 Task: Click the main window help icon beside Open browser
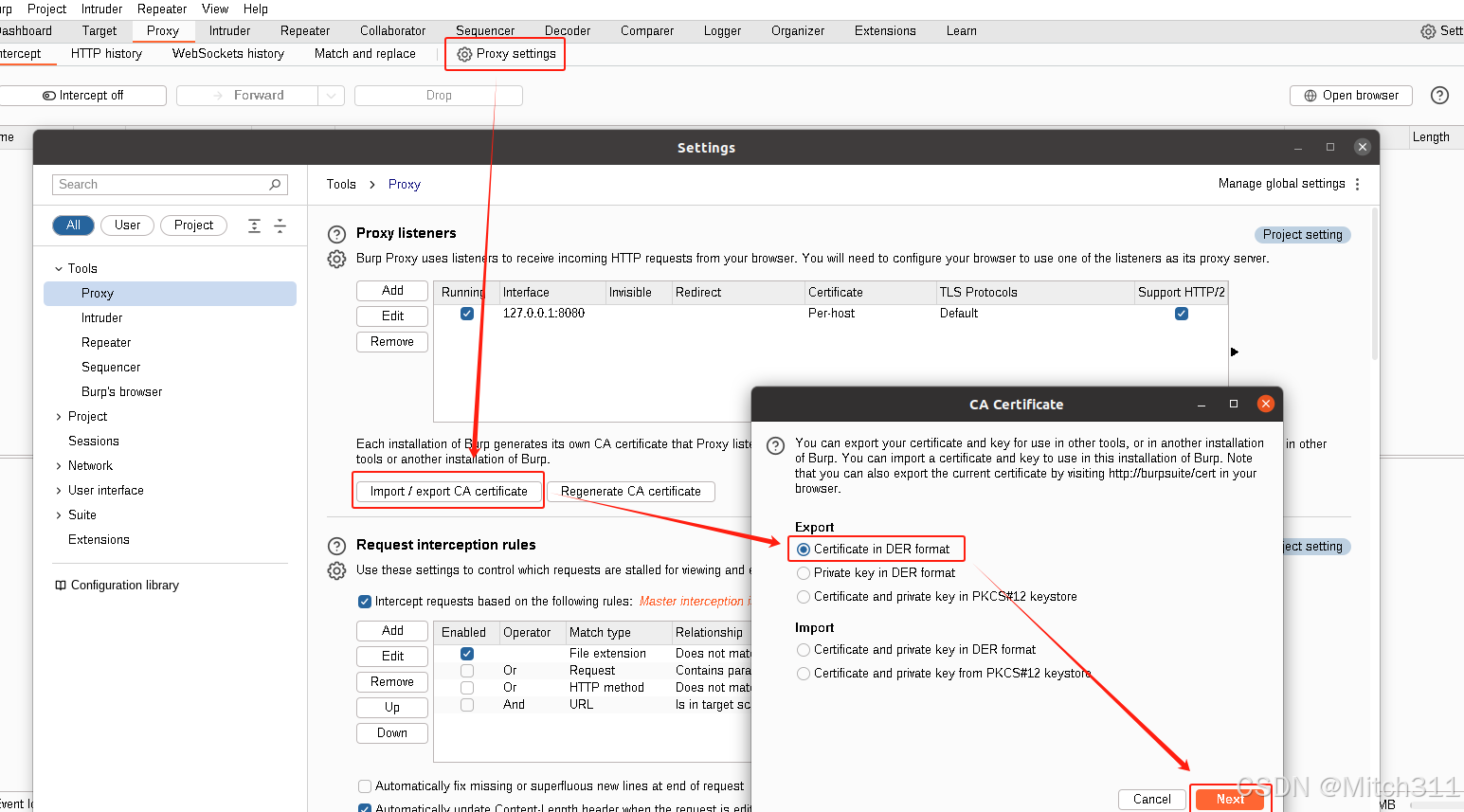pyautogui.click(x=1439, y=95)
